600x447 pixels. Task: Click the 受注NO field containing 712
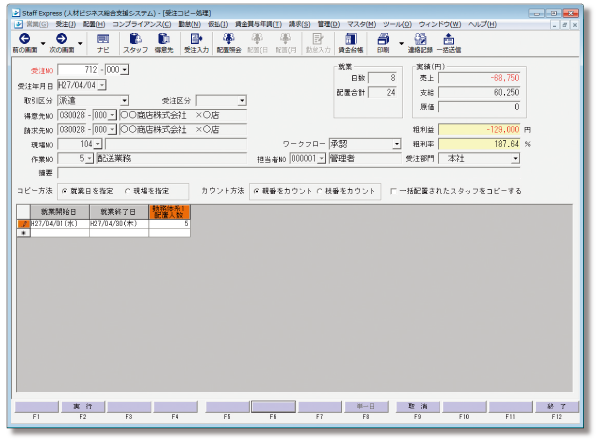pos(78,70)
